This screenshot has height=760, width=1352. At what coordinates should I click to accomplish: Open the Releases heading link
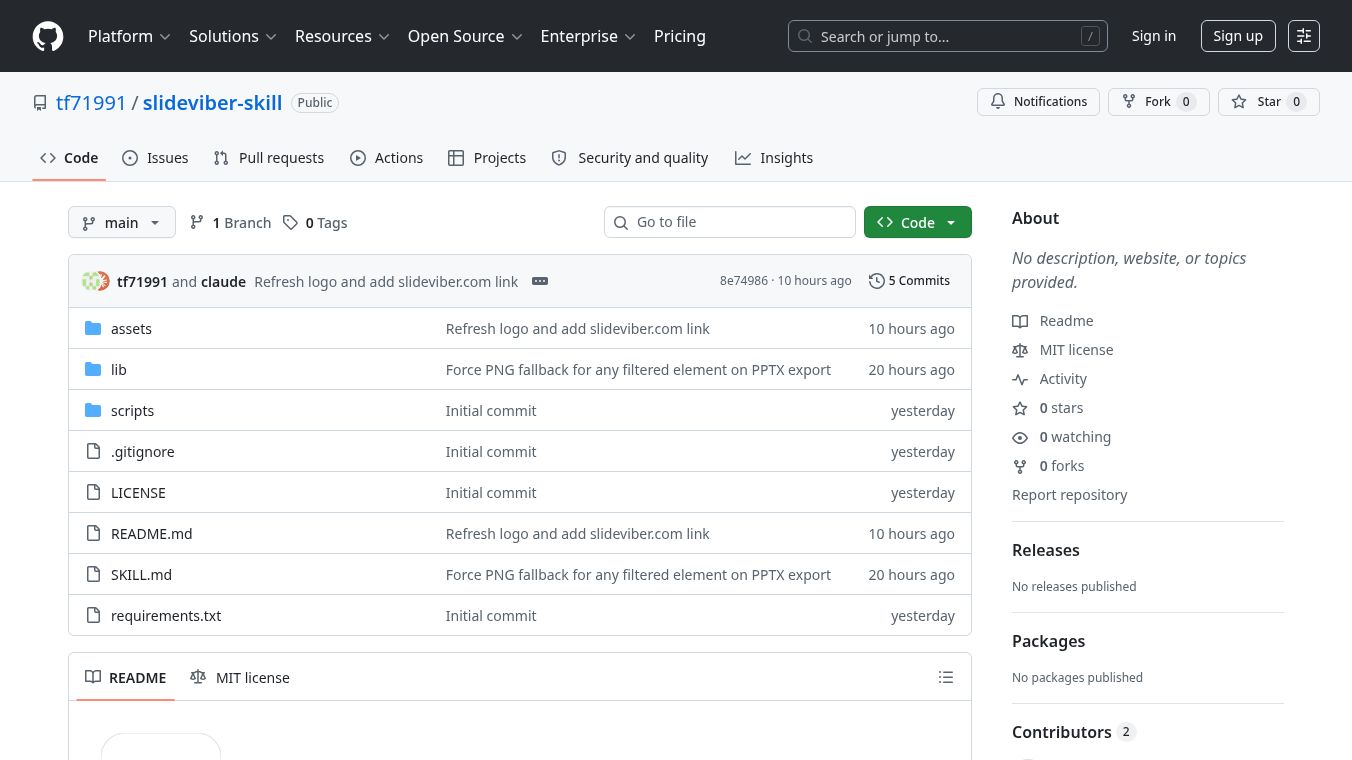pyautogui.click(x=1045, y=550)
